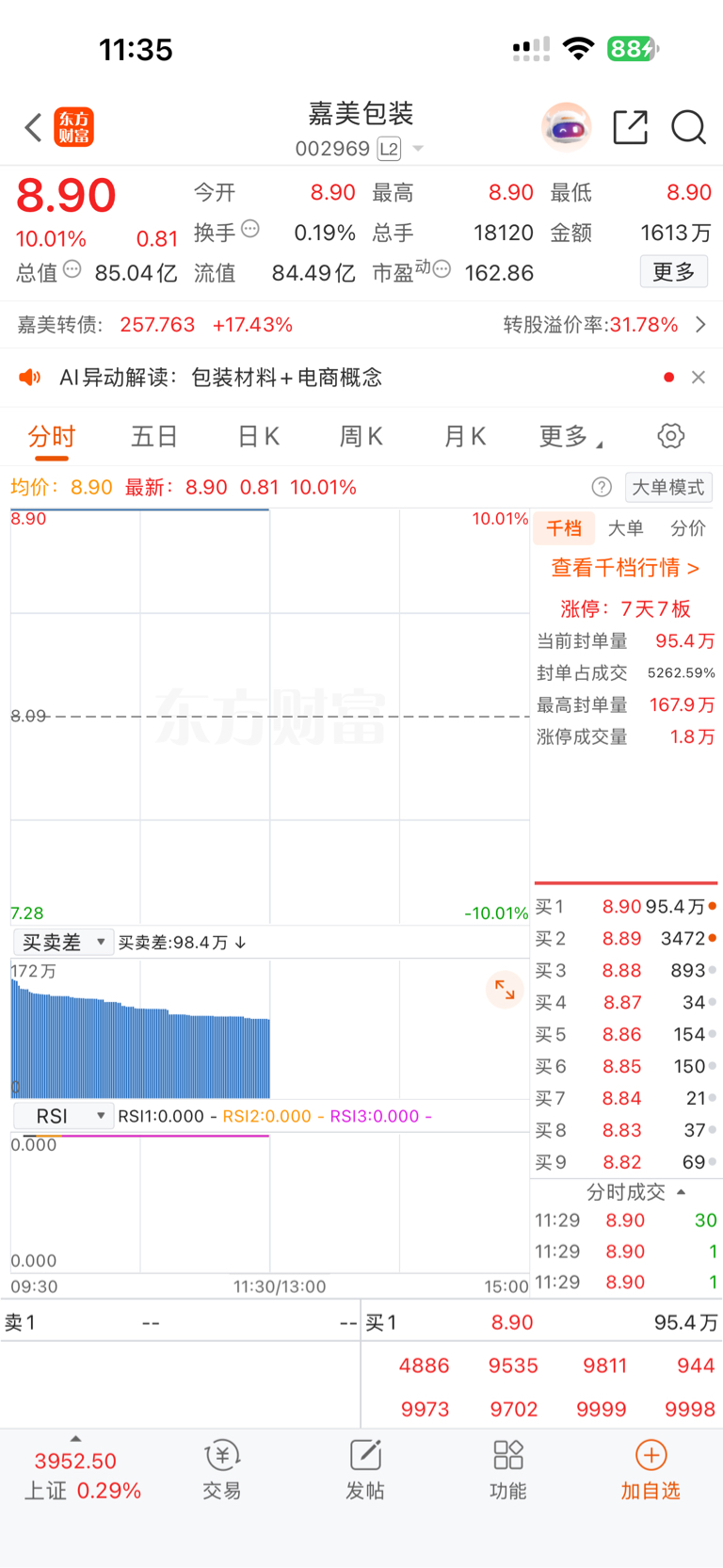This screenshot has height=1568, width=723.
Task: Tap the 转股溢价率 31.78% text
Action: [590, 325]
